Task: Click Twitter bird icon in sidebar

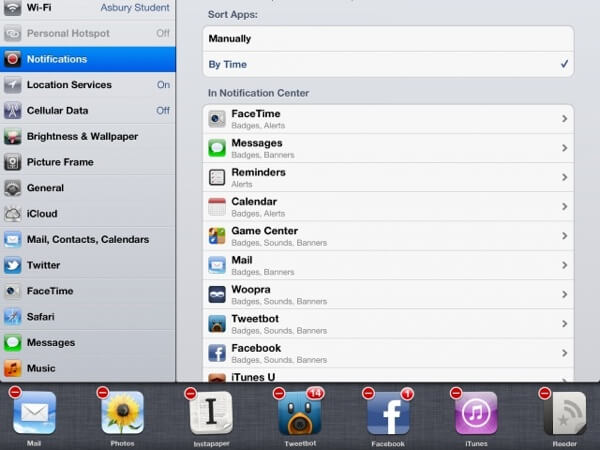Action: 13,265
